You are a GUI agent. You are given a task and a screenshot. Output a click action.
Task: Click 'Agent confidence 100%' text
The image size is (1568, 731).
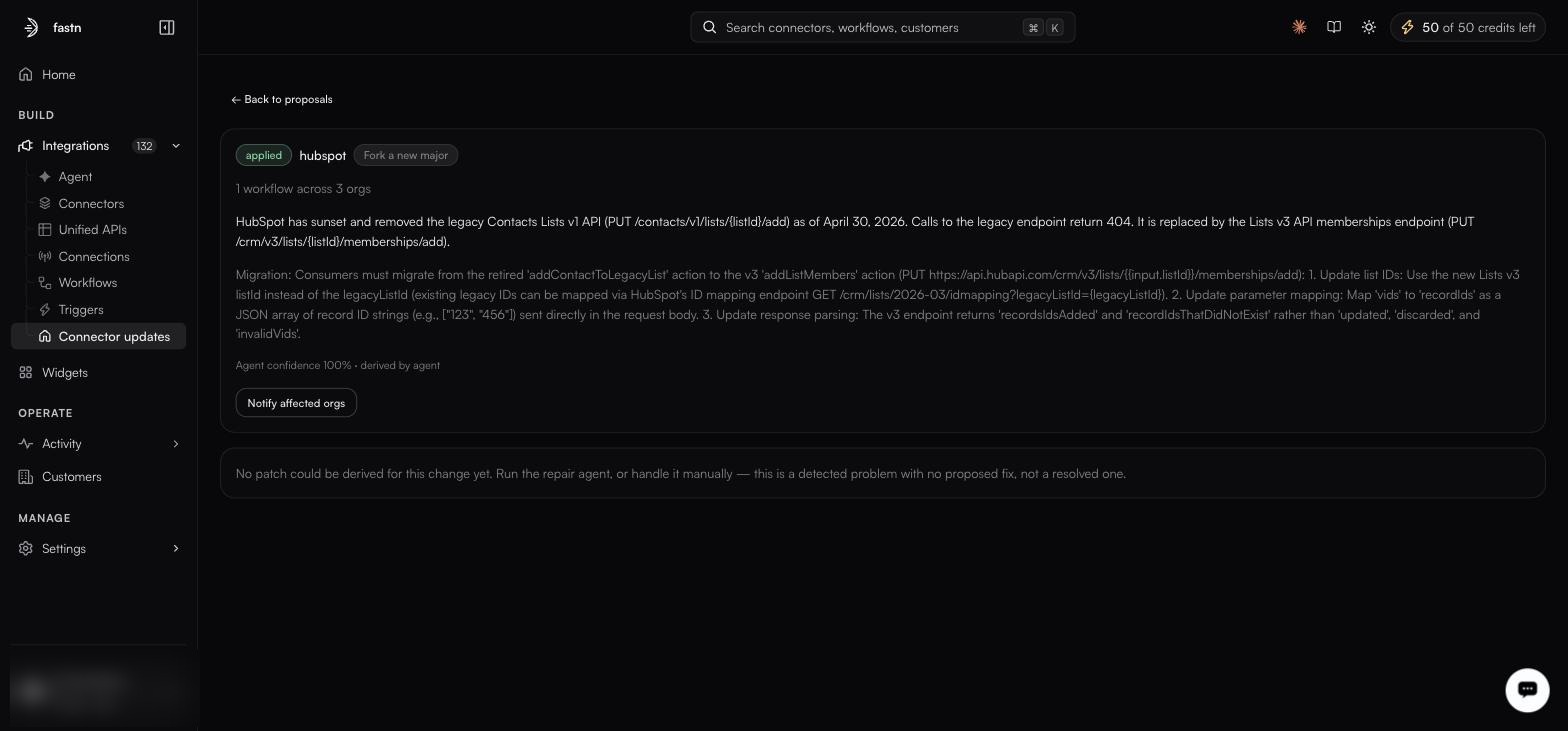point(294,366)
